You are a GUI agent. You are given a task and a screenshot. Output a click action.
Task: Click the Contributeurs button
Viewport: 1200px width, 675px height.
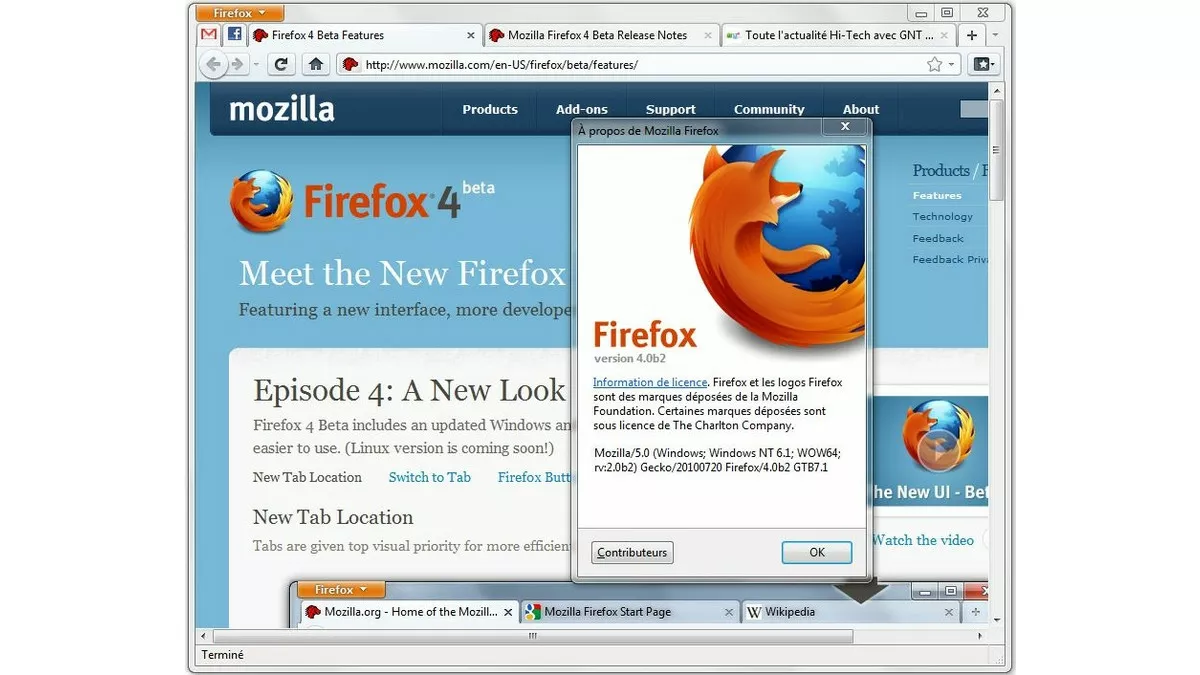[x=632, y=552]
